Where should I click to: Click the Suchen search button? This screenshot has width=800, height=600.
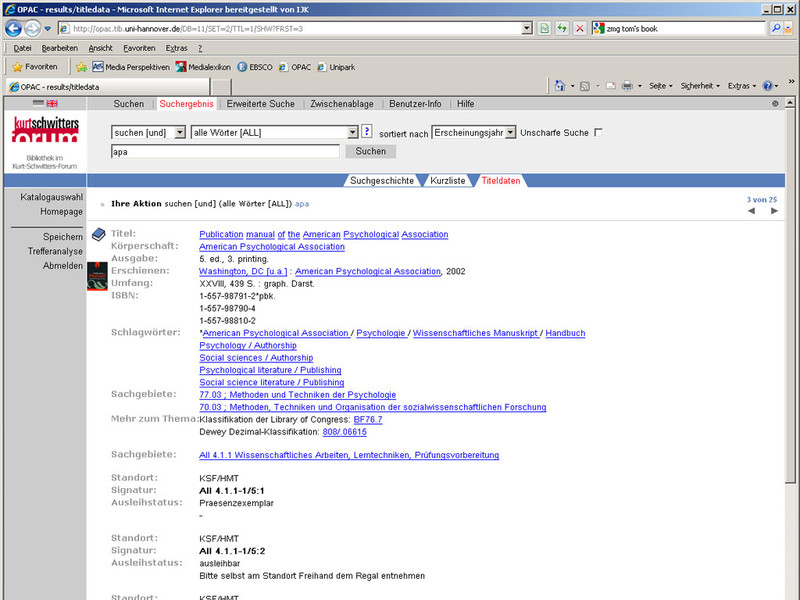[370, 151]
